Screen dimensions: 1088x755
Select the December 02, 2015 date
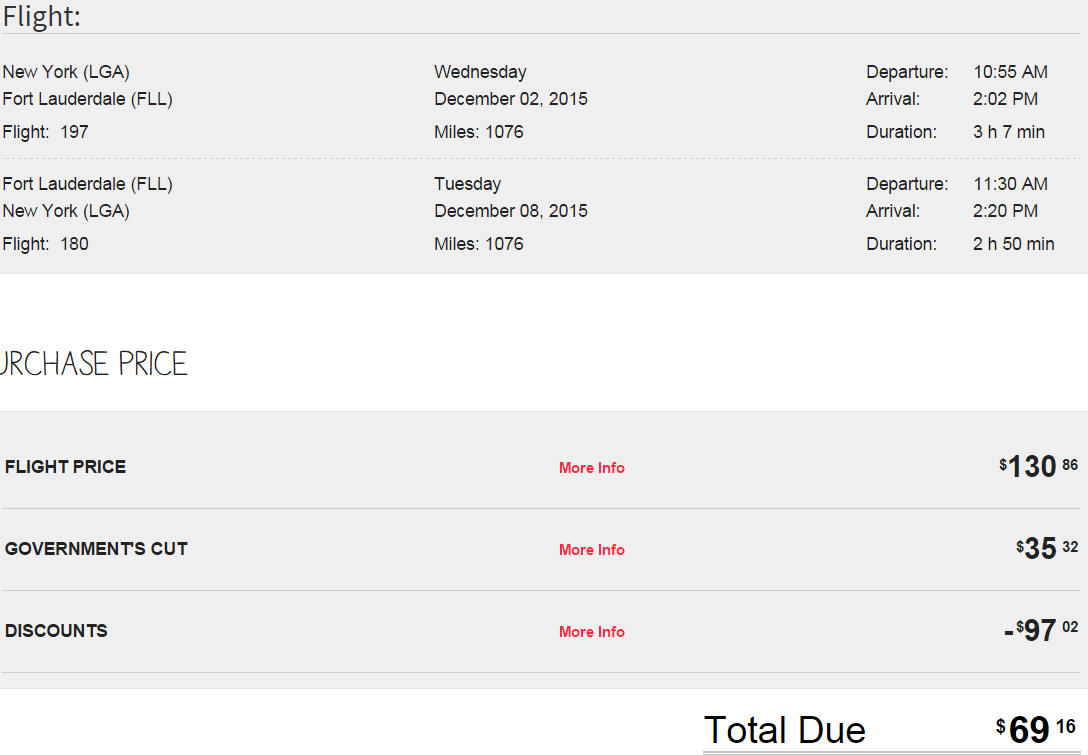(511, 99)
